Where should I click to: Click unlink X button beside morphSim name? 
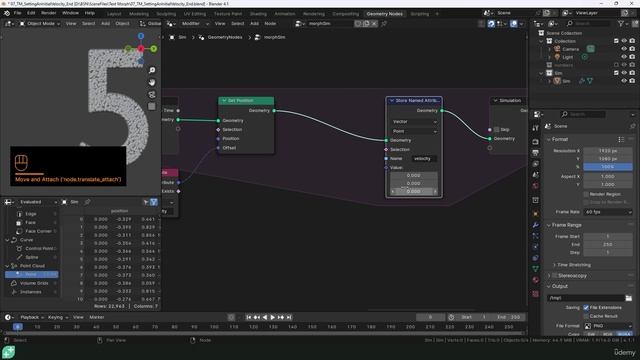374,24
